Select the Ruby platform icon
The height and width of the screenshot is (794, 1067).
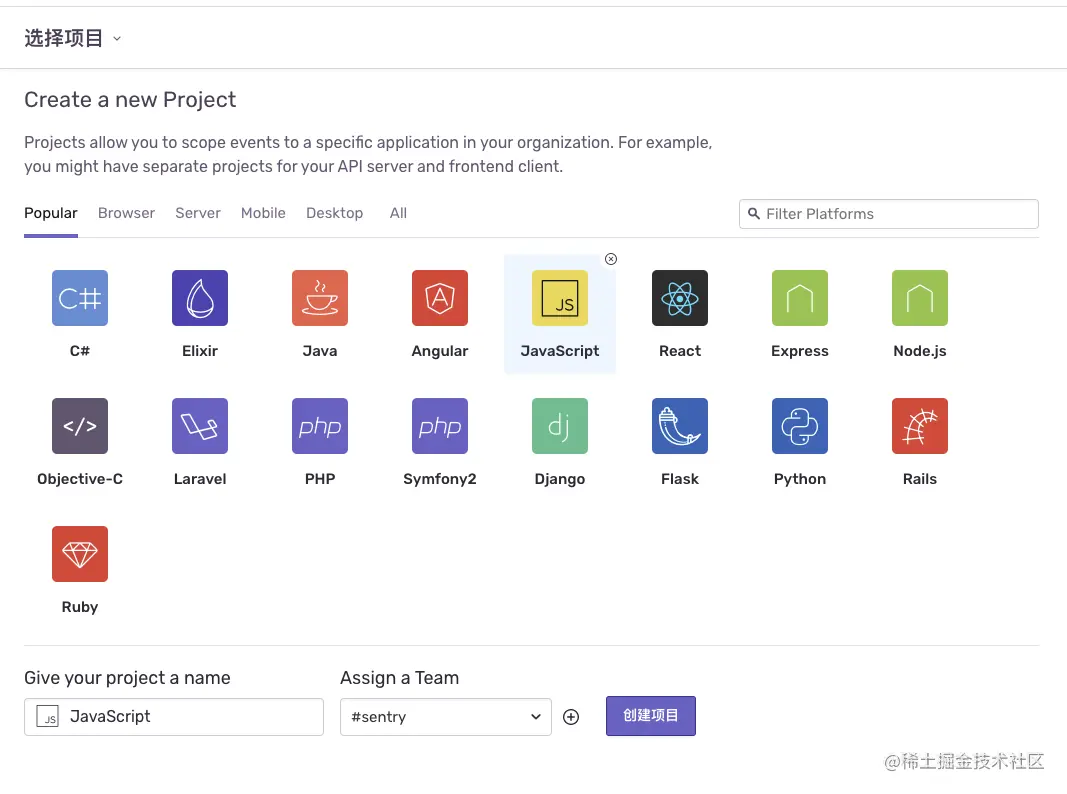point(80,554)
